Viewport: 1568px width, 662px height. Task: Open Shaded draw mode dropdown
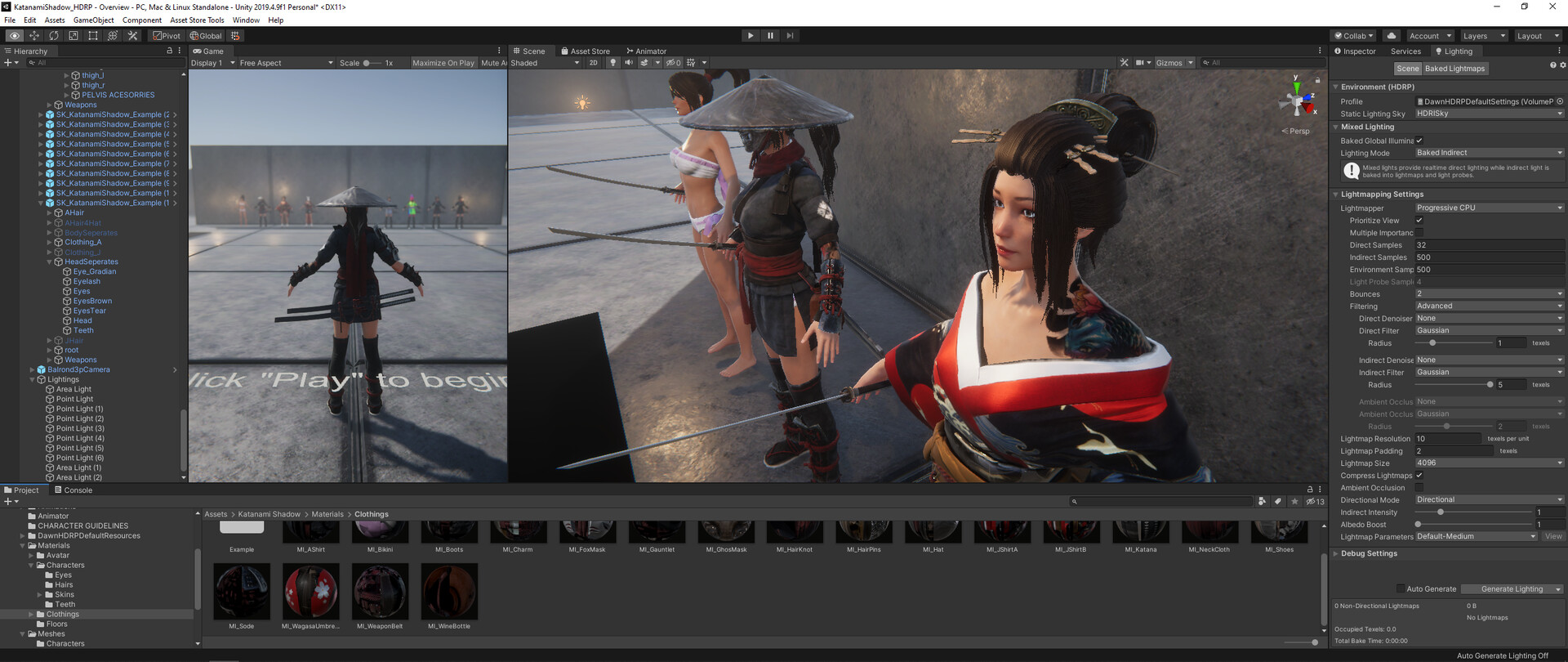coord(545,63)
